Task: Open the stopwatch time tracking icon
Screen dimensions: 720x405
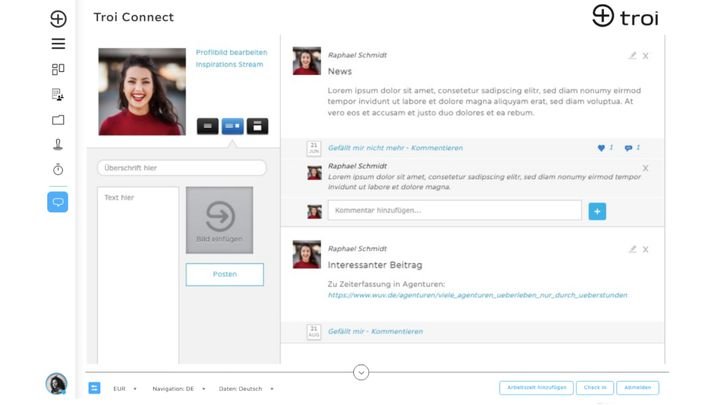Action: click(x=58, y=169)
